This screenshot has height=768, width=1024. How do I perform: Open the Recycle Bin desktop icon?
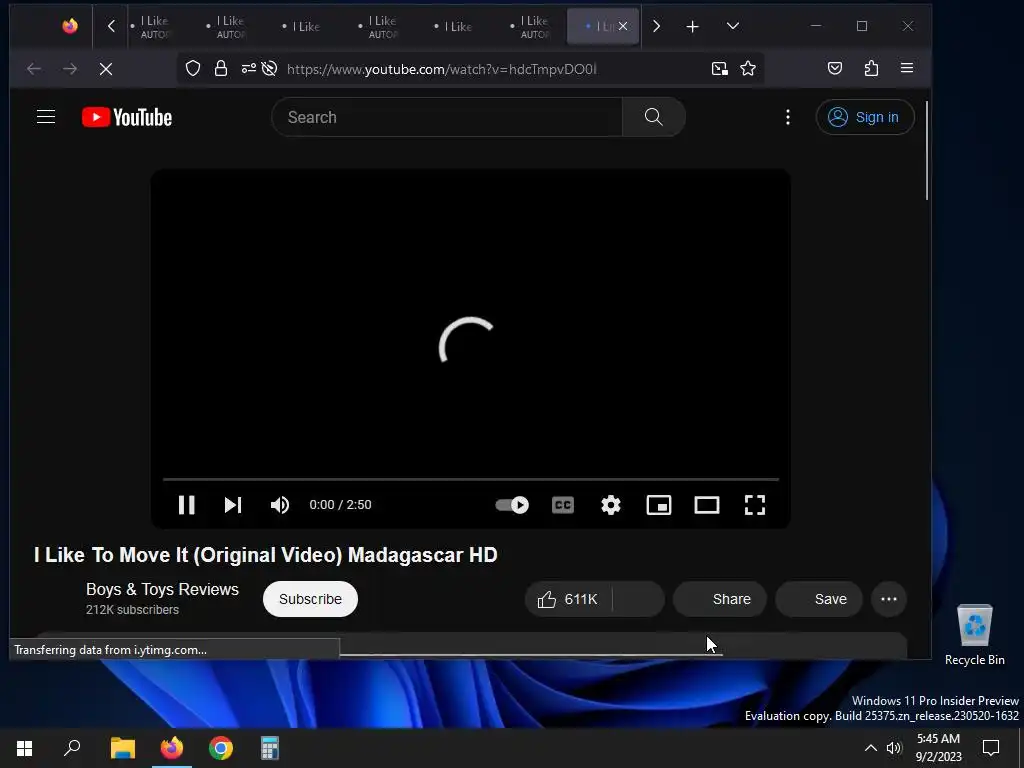click(974, 634)
